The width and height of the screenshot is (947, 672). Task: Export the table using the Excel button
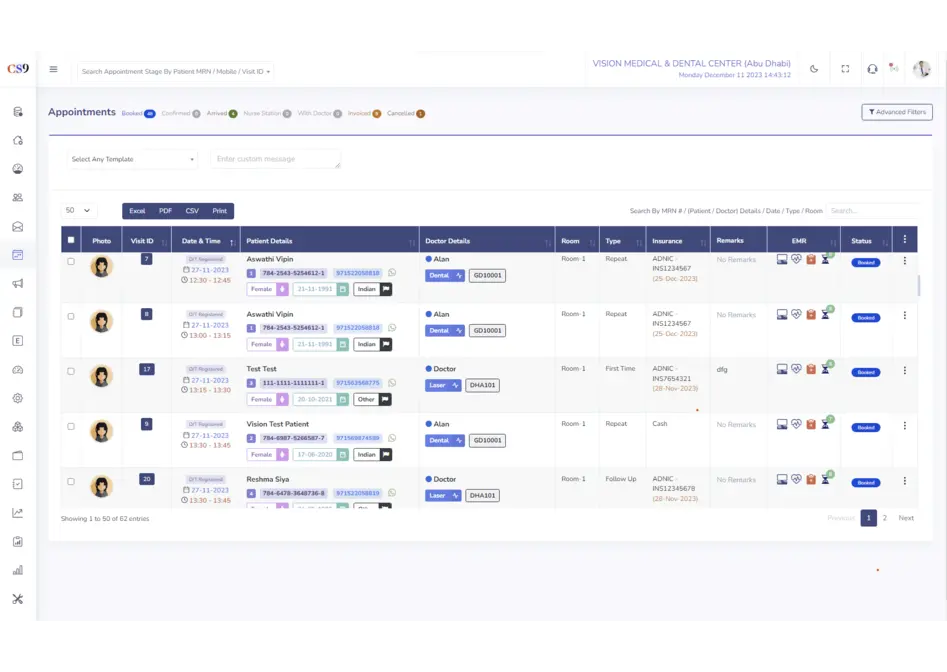tap(137, 211)
